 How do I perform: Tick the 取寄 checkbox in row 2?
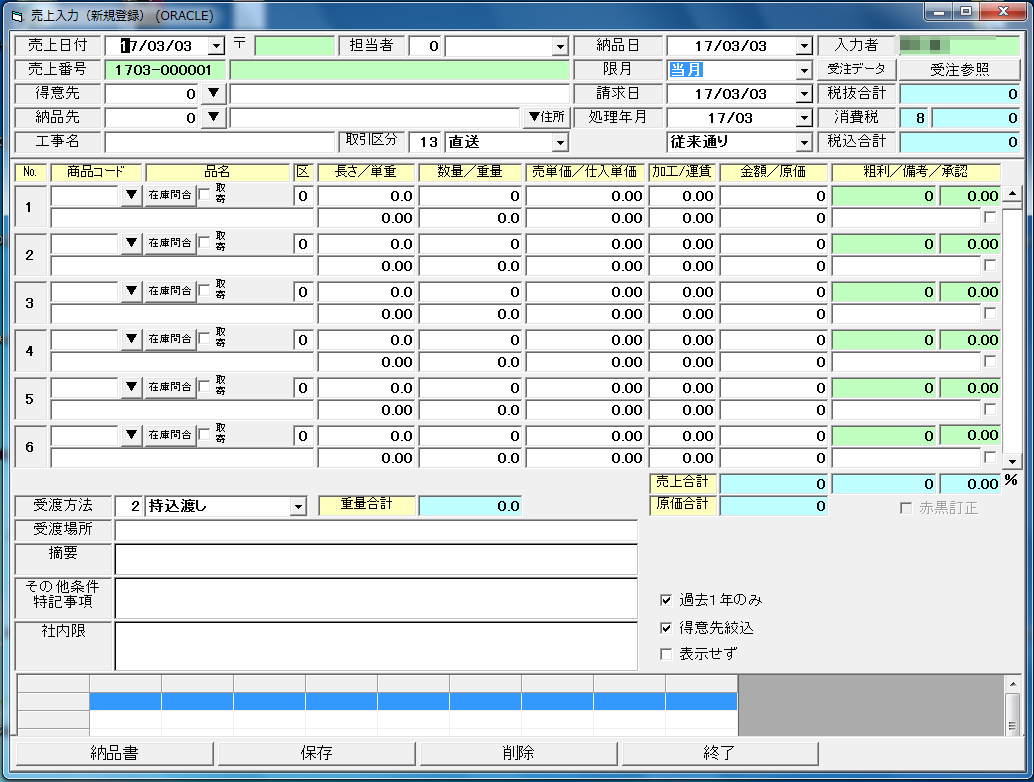tap(204, 242)
